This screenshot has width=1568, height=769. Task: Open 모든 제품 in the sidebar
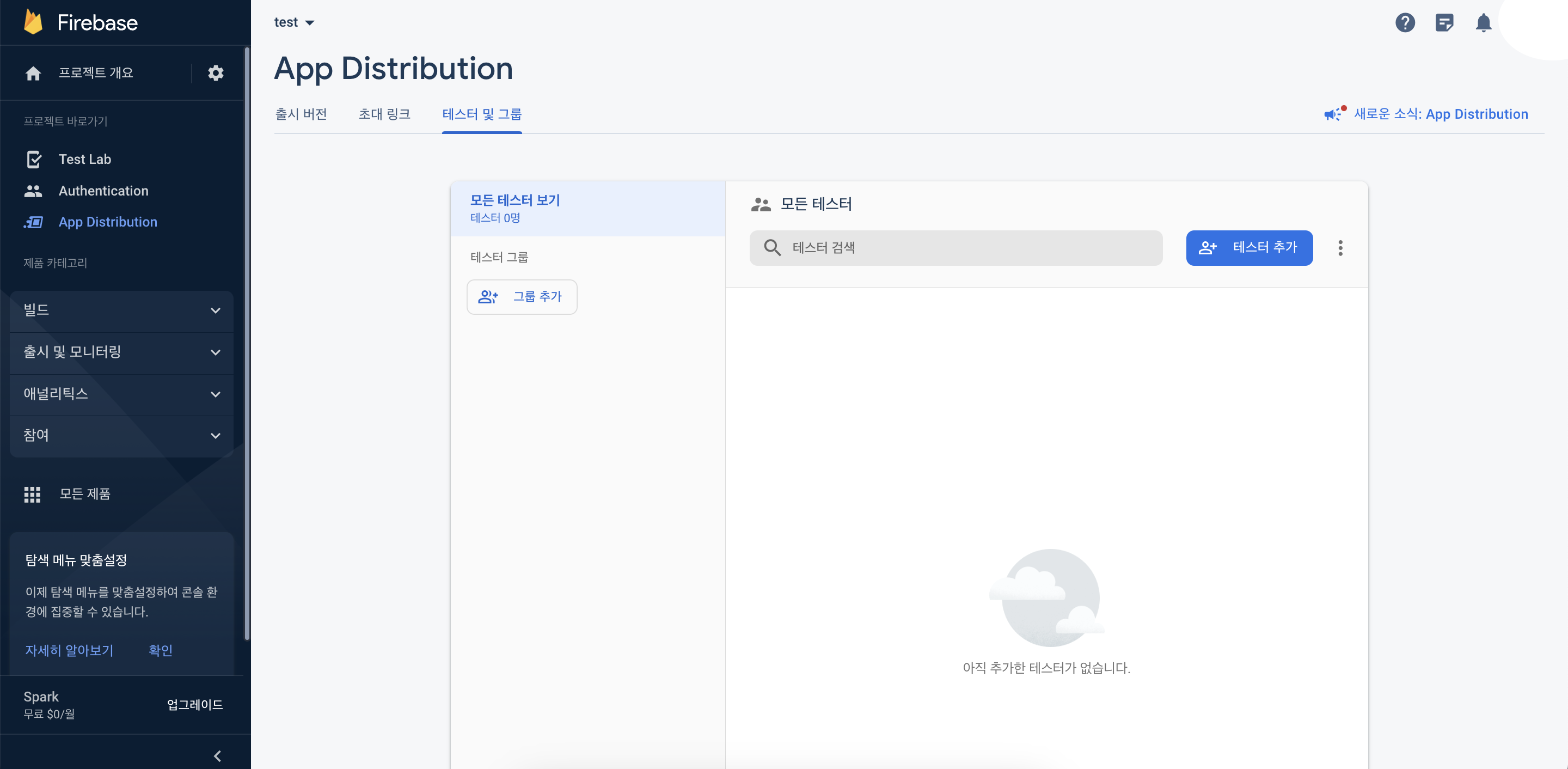coord(84,495)
